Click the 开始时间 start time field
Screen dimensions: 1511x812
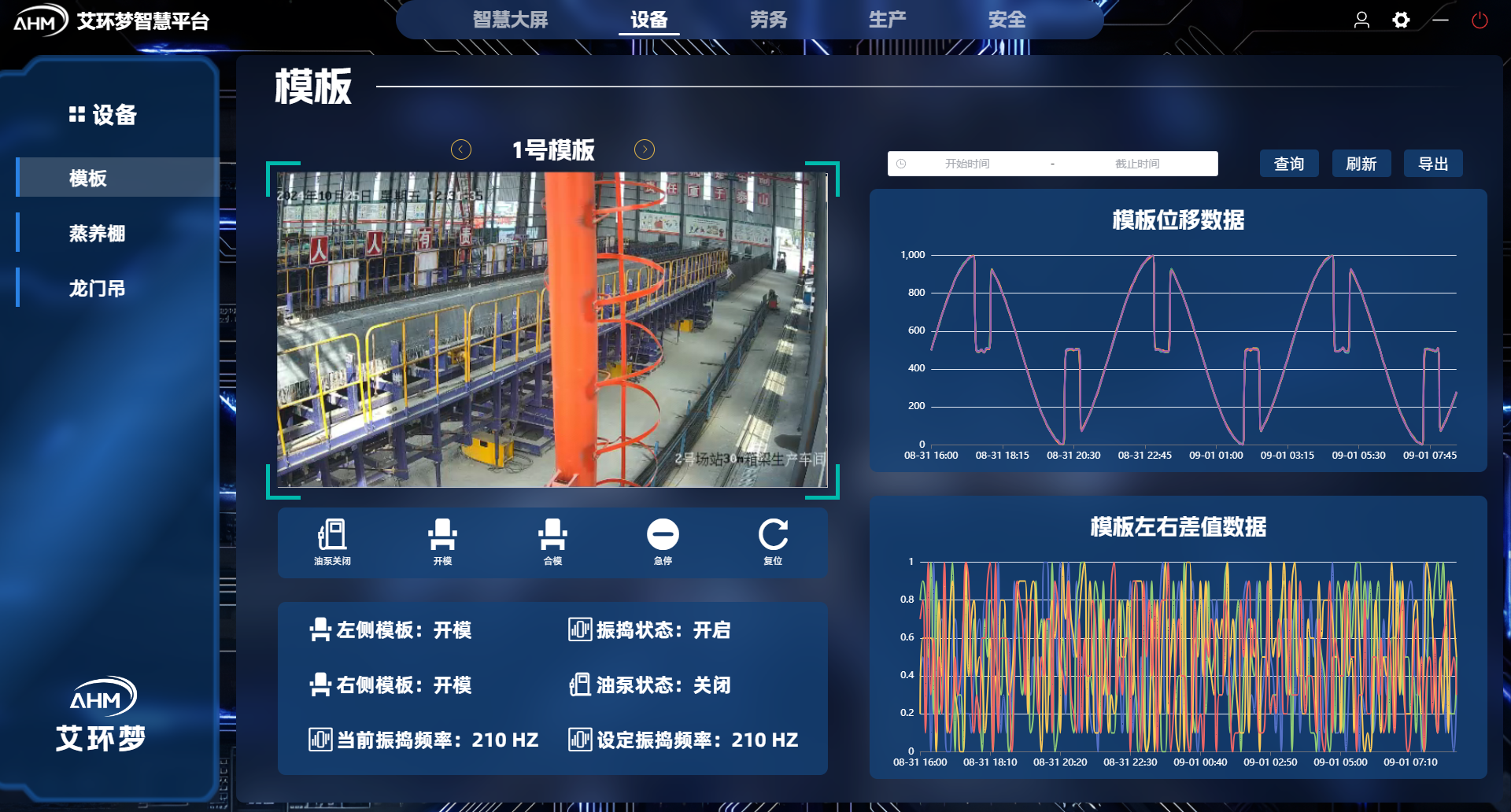click(967, 164)
